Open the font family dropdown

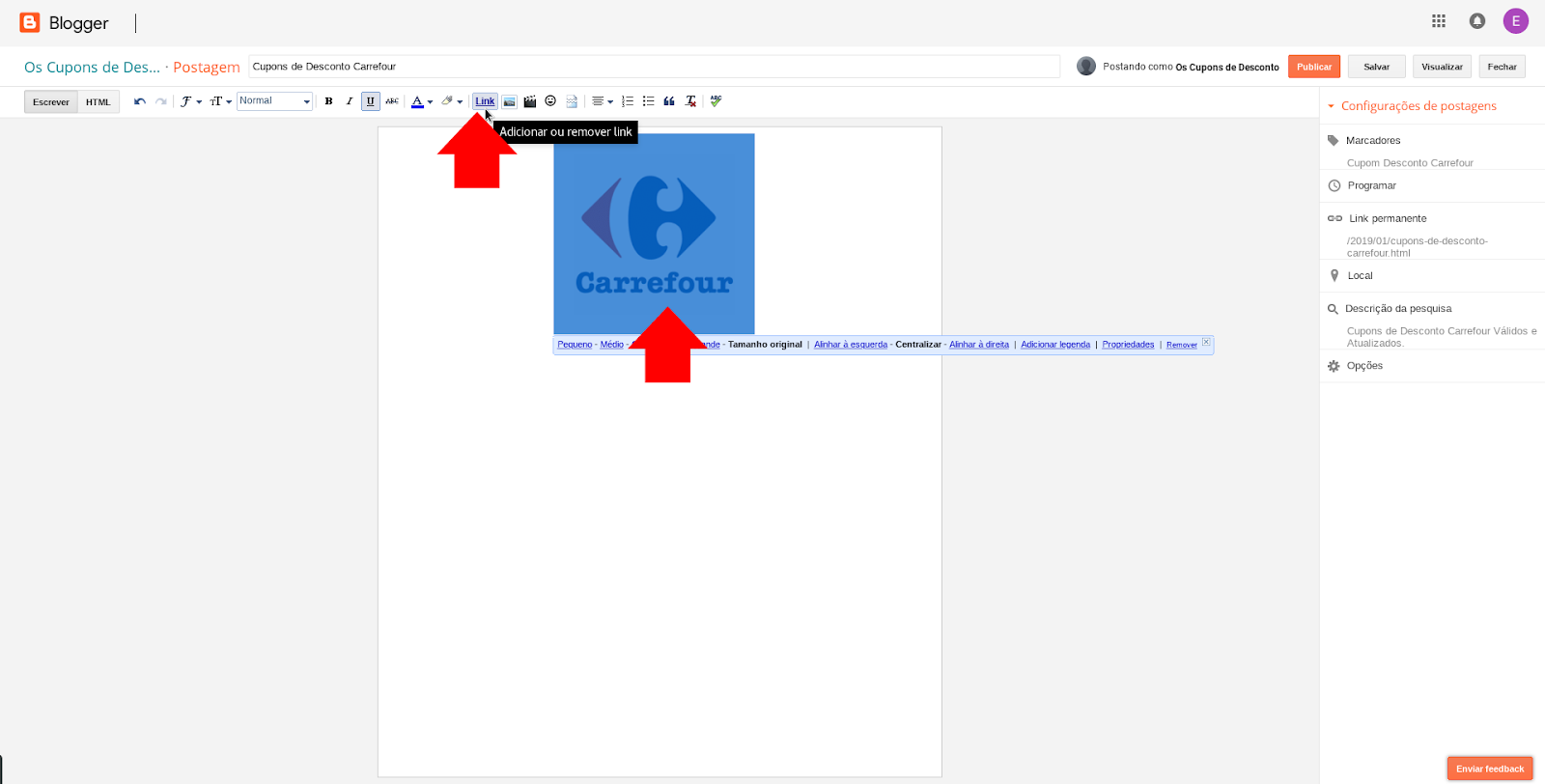(191, 101)
